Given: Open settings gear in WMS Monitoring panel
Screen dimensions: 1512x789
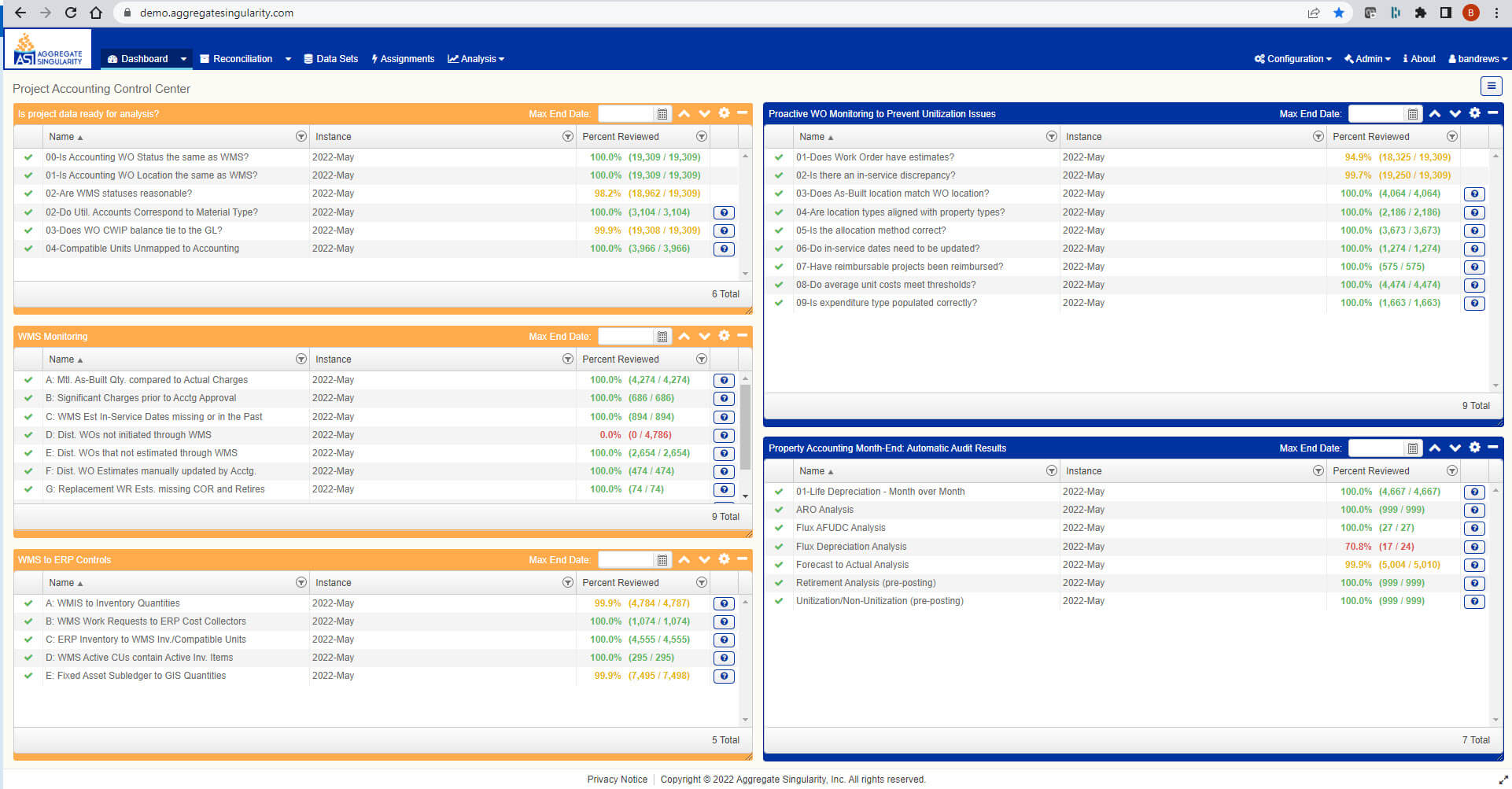Looking at the screenshot, I should pos(724,336).
